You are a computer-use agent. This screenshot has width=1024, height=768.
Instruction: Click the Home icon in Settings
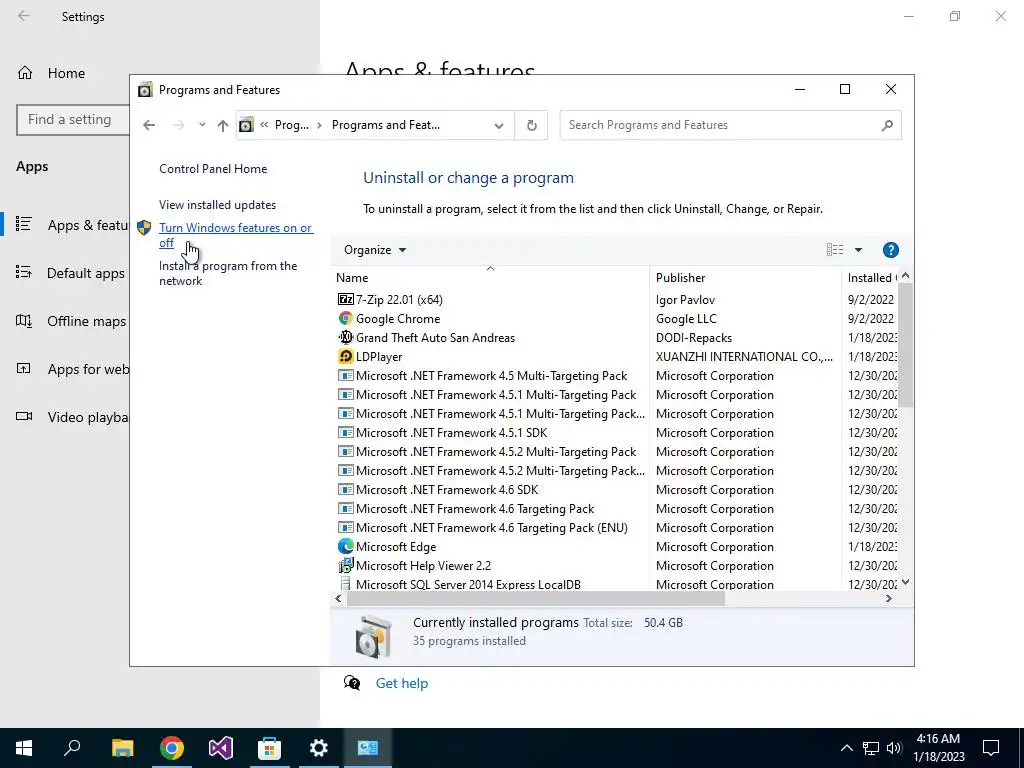25,73
